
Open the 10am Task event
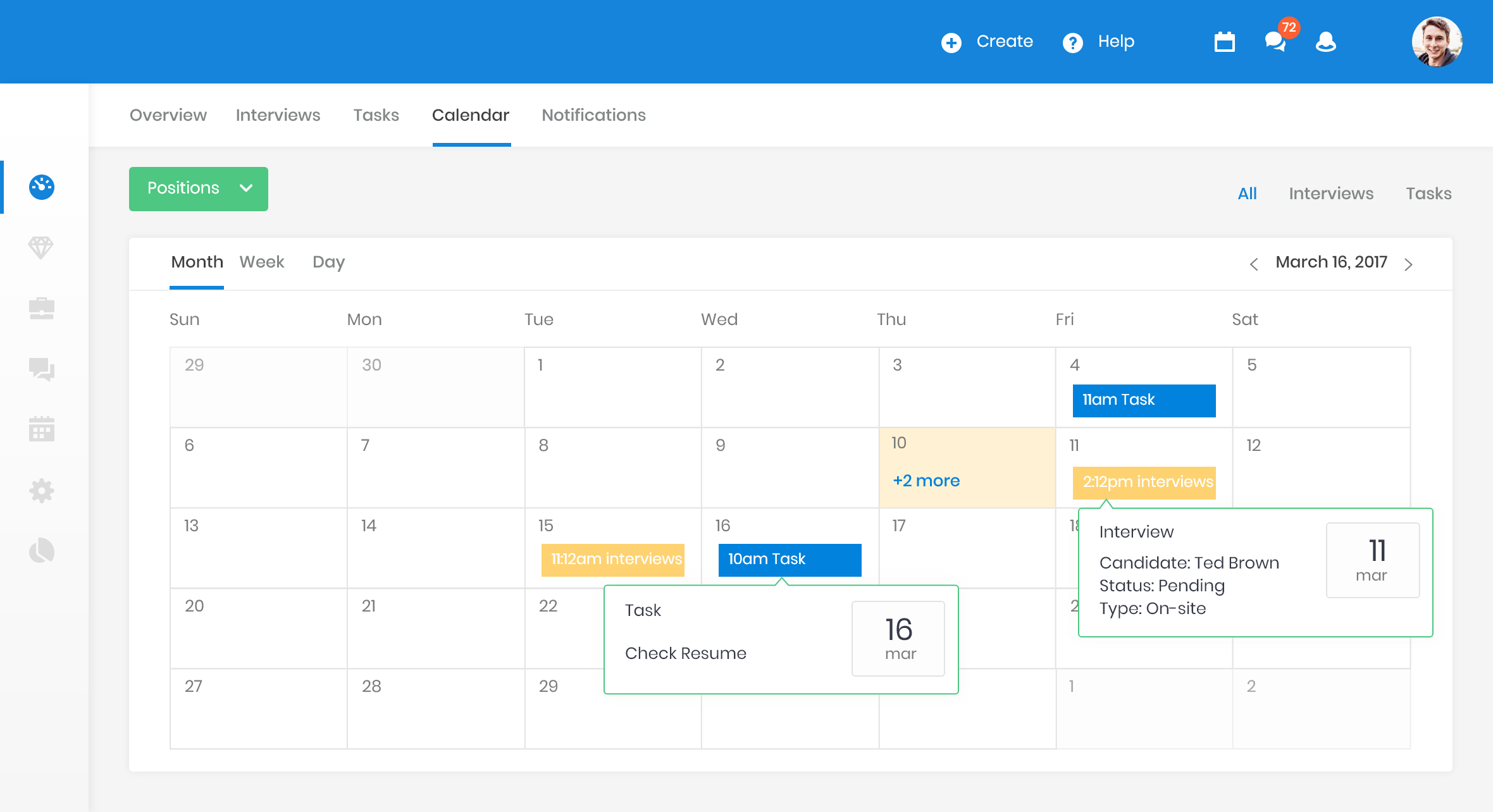click(790, 560)
